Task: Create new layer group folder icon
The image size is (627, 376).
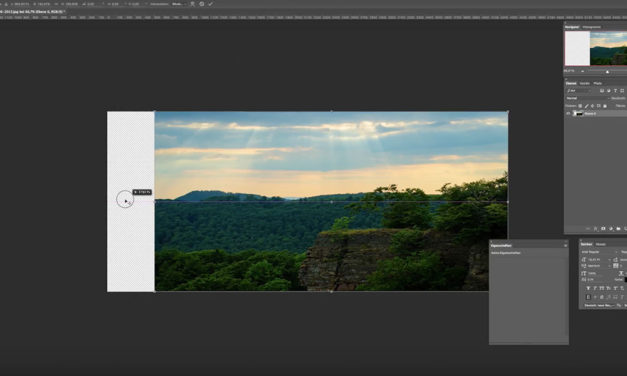Action: pos(618,229)
